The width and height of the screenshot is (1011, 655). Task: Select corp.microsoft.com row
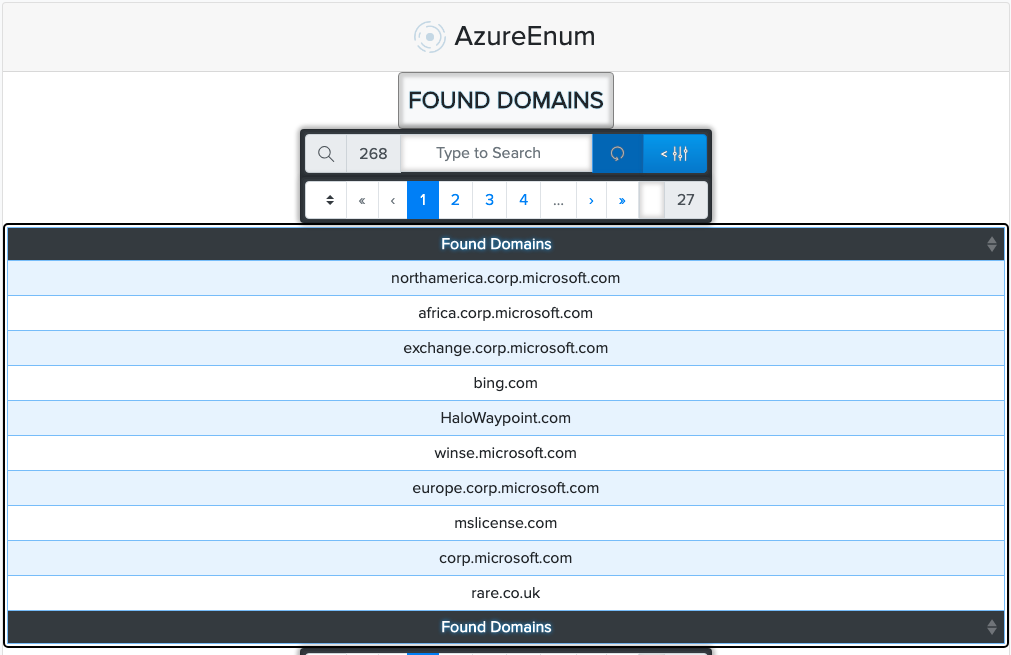click(x=506, y=558)
